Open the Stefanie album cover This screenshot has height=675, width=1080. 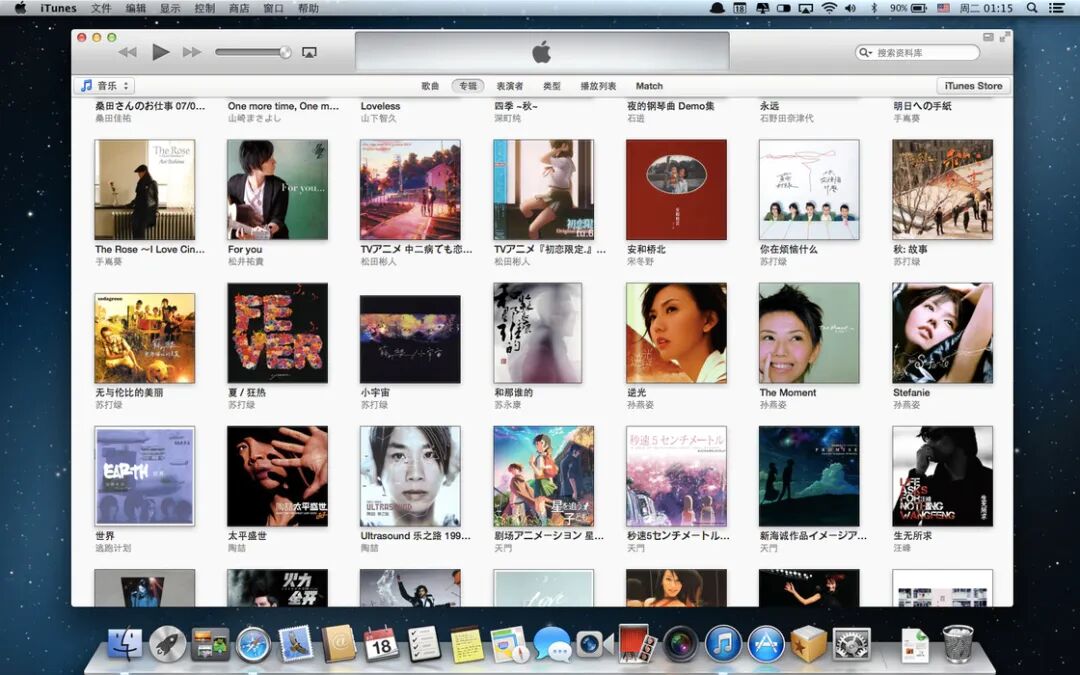tap(942, 333)
